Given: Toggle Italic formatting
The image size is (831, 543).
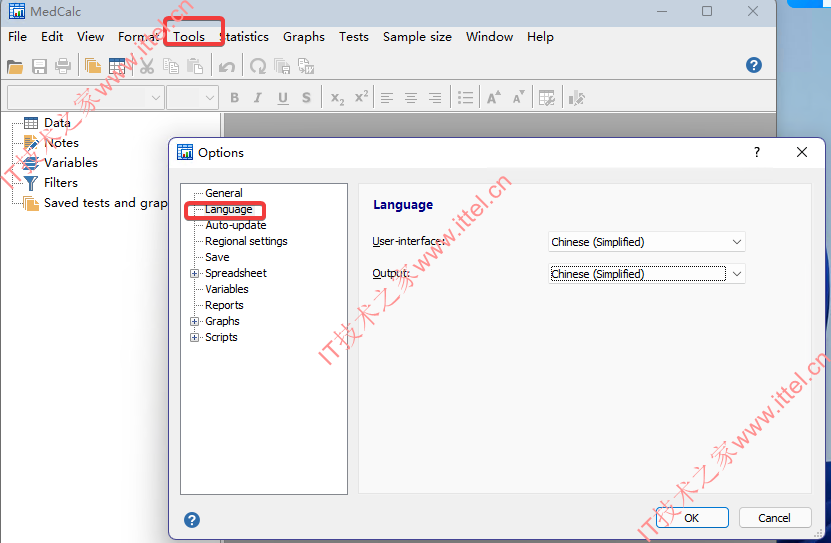Looking at the screenshot, I should point(258,98).
